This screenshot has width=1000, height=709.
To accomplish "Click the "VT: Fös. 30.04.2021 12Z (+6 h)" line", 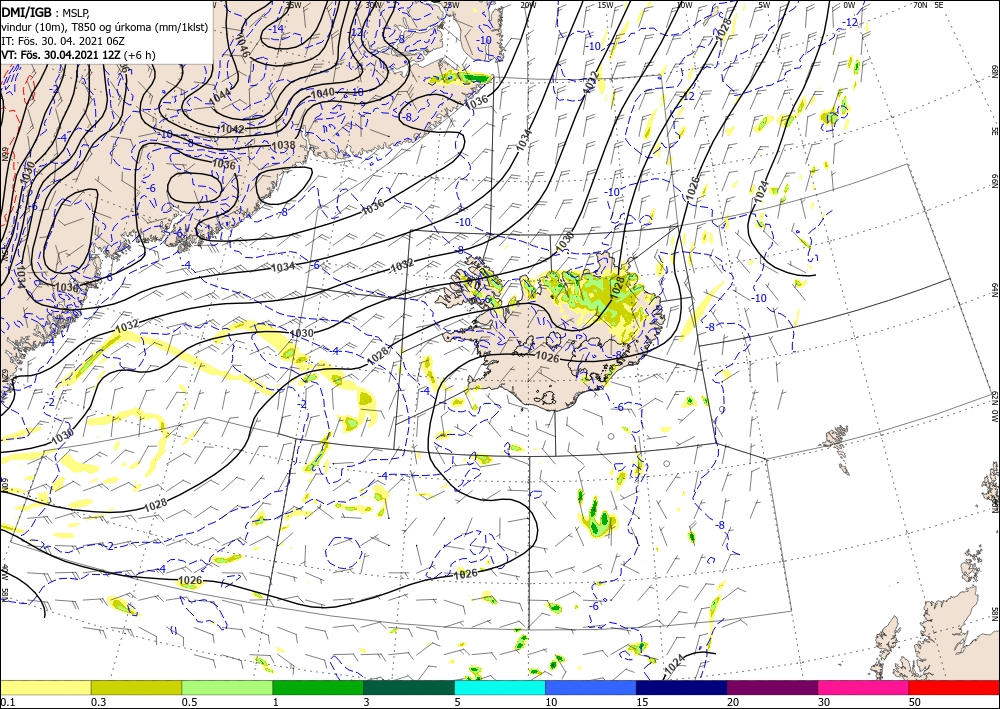I will tap(78, 55).
